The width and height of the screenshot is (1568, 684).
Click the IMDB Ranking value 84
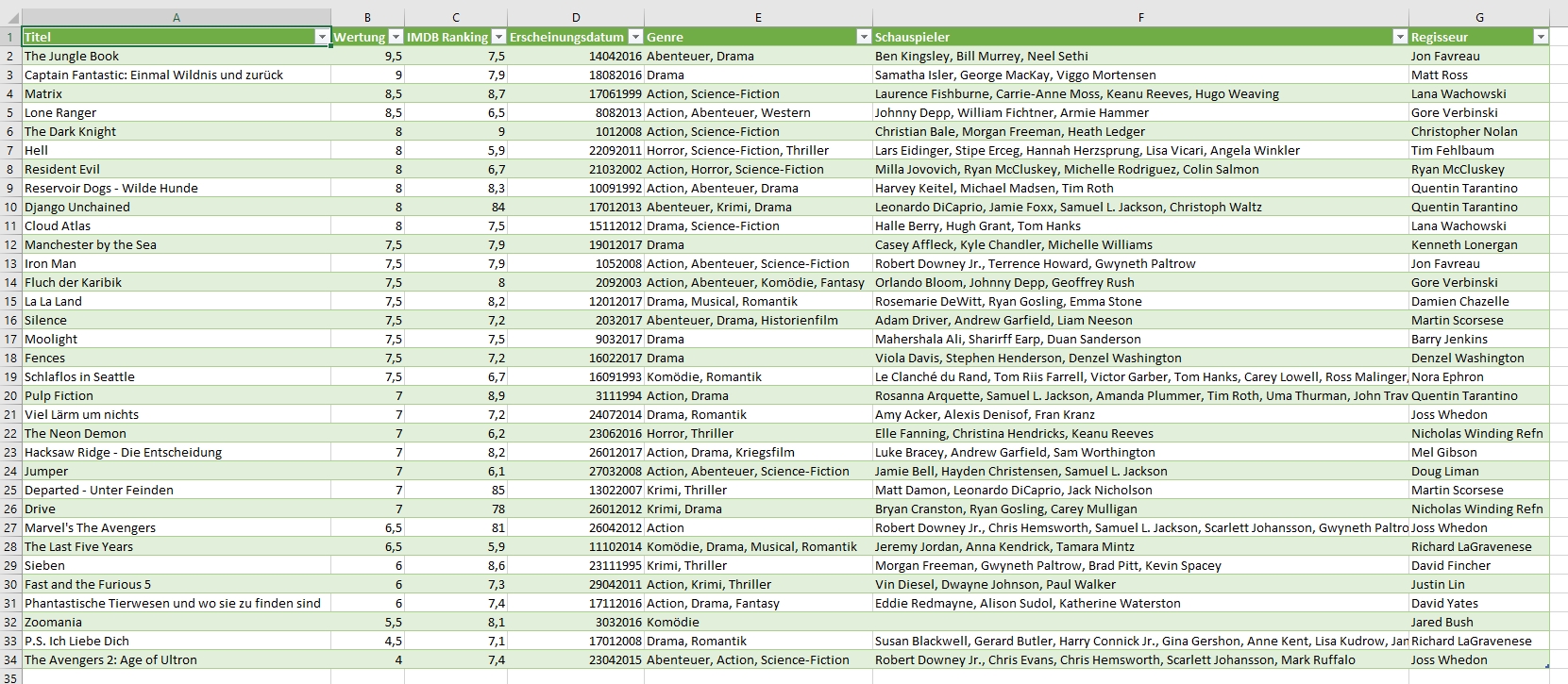point(456,207)
